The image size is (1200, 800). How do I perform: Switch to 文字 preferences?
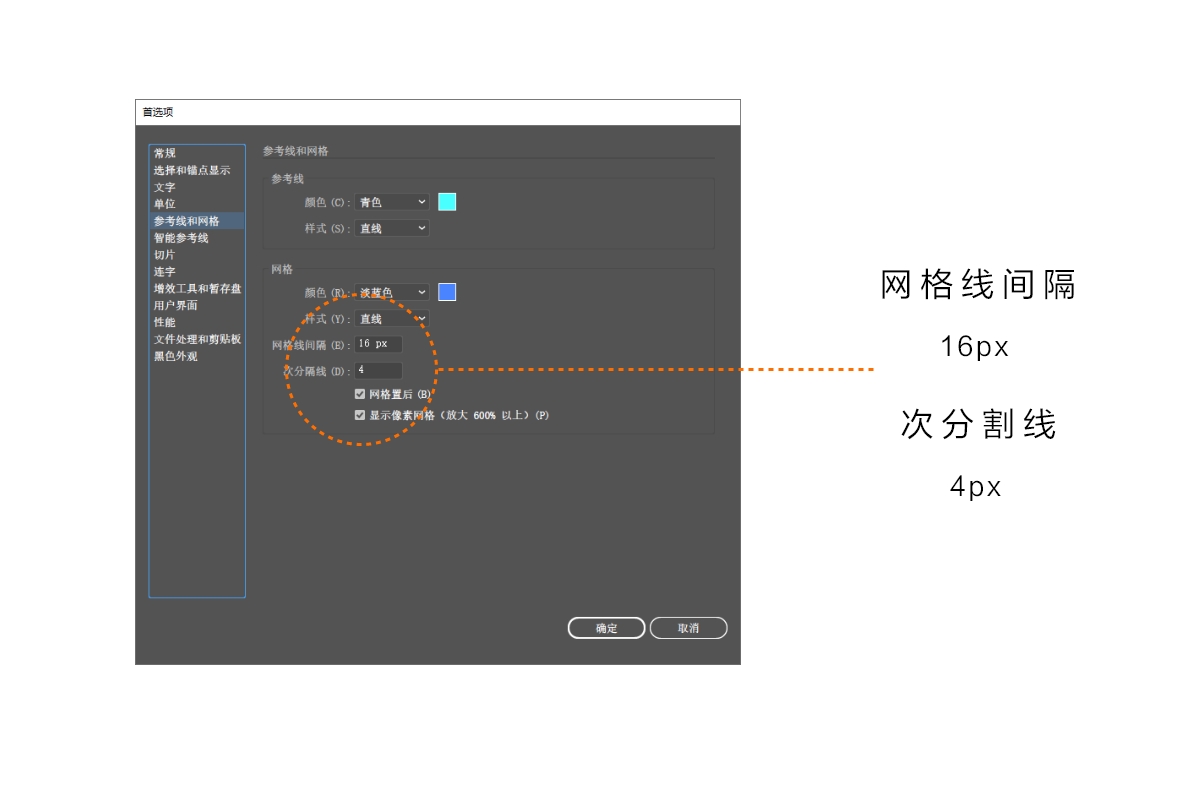165,187
